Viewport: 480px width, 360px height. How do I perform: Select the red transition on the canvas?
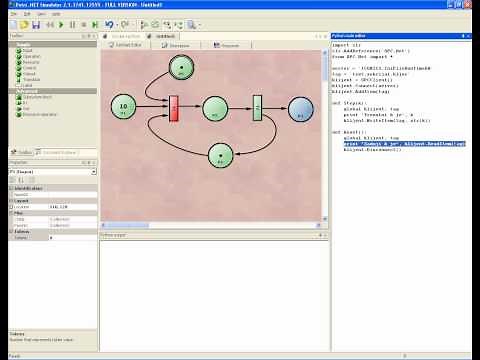(174, 108)
